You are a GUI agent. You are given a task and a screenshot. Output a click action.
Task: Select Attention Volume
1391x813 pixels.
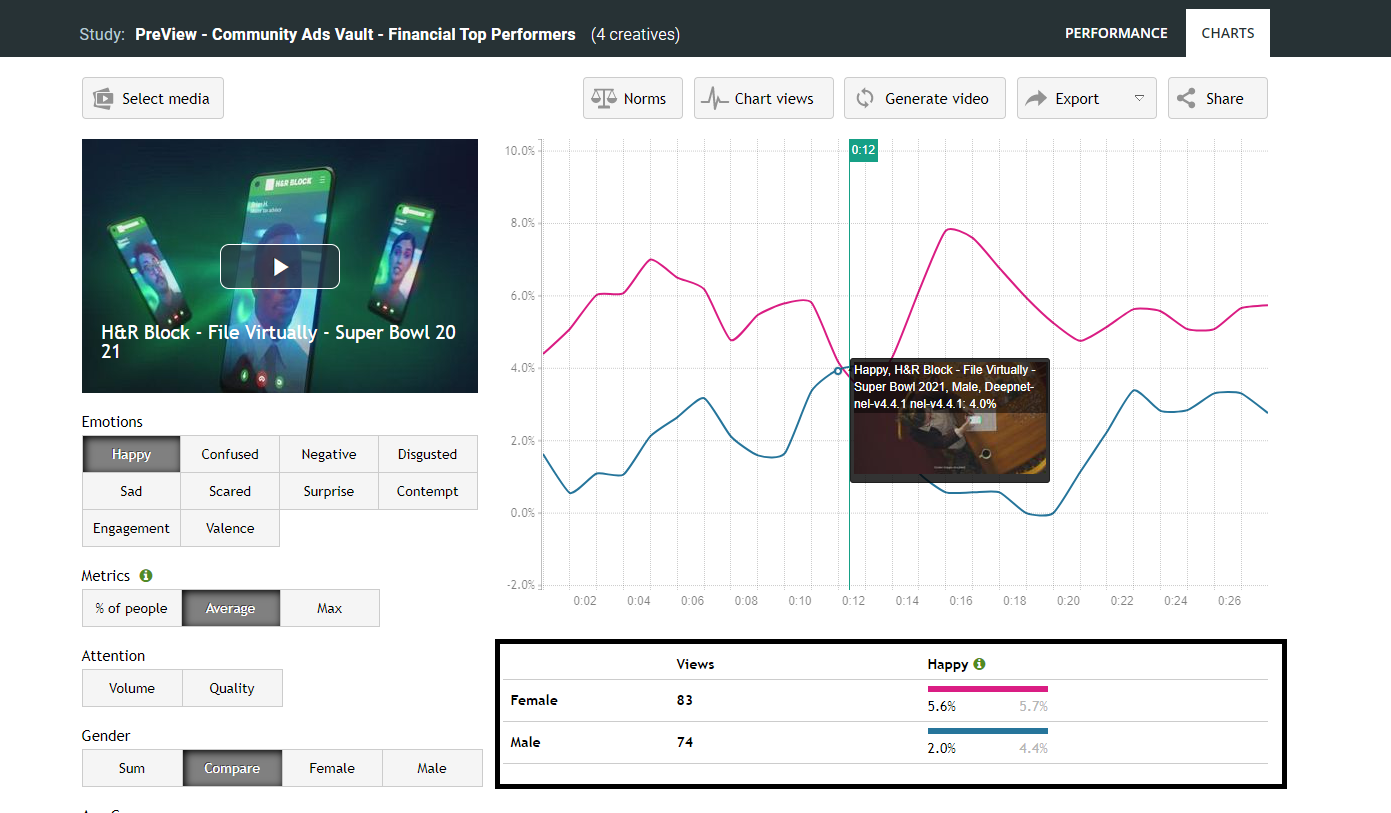click(132, 688)
